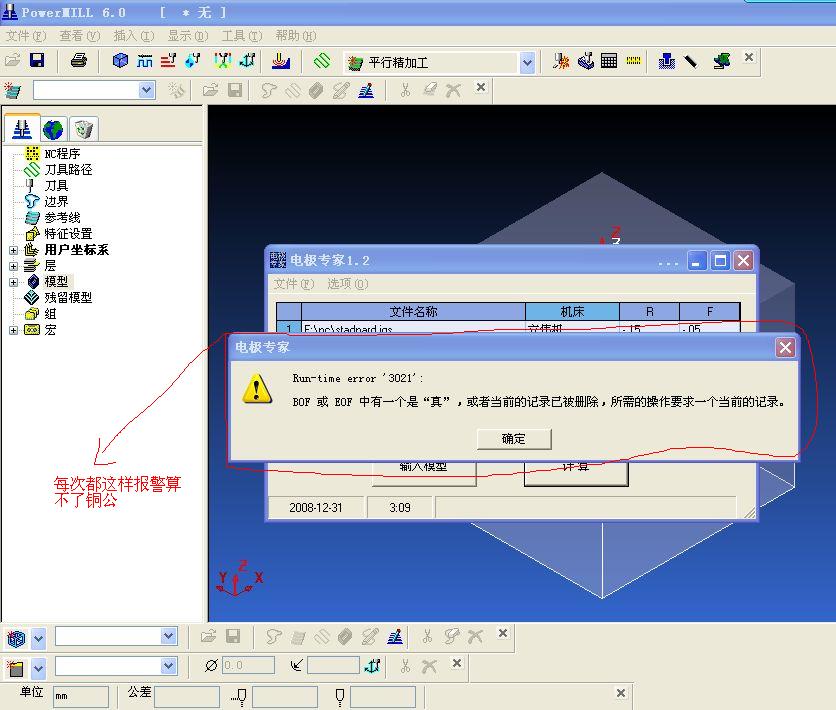The image size is (836, 710).
Task: Select 残留模型 tree item
Action: pyautogui.click(x=68, y=297)
